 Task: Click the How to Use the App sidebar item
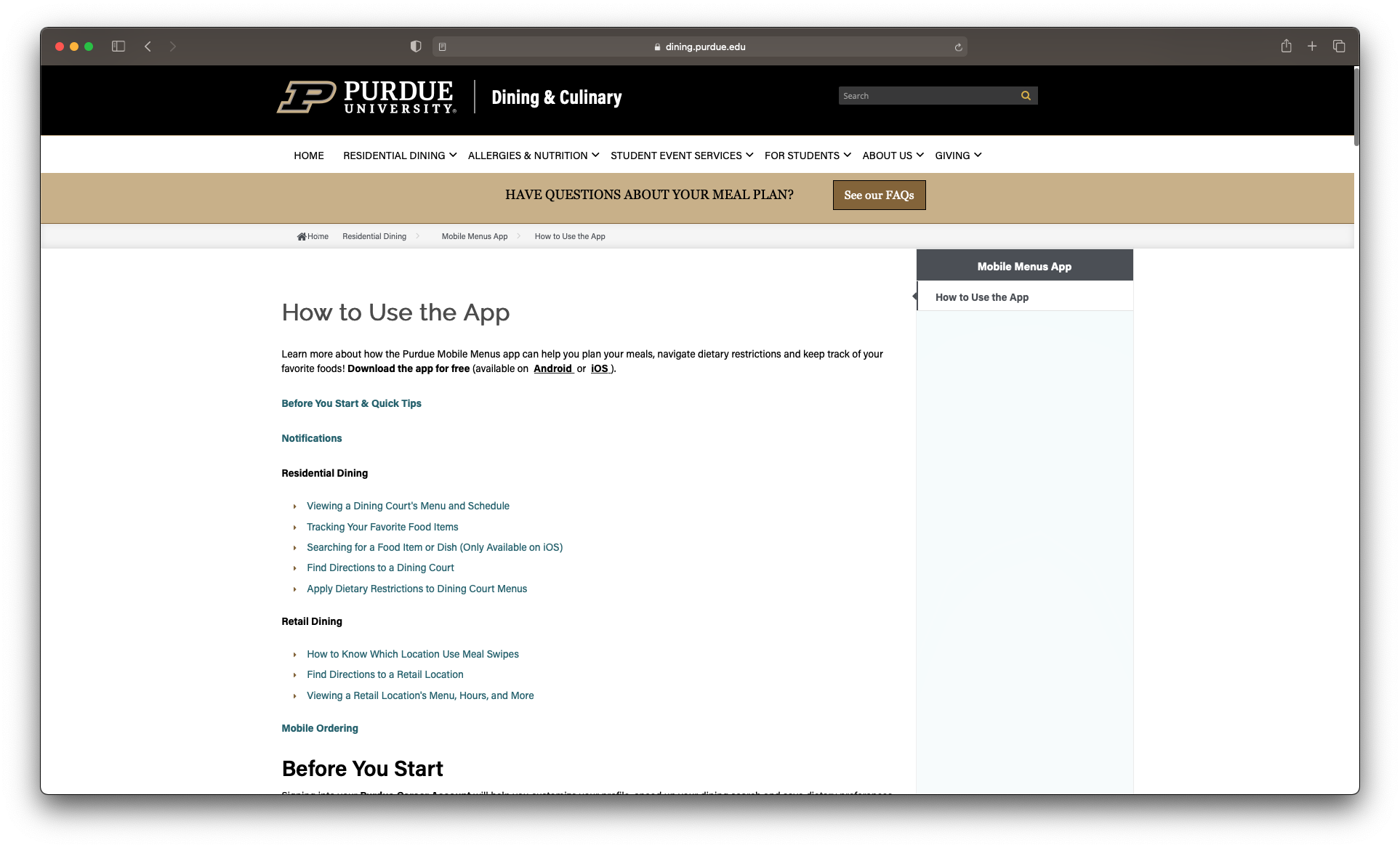(981, 297)
